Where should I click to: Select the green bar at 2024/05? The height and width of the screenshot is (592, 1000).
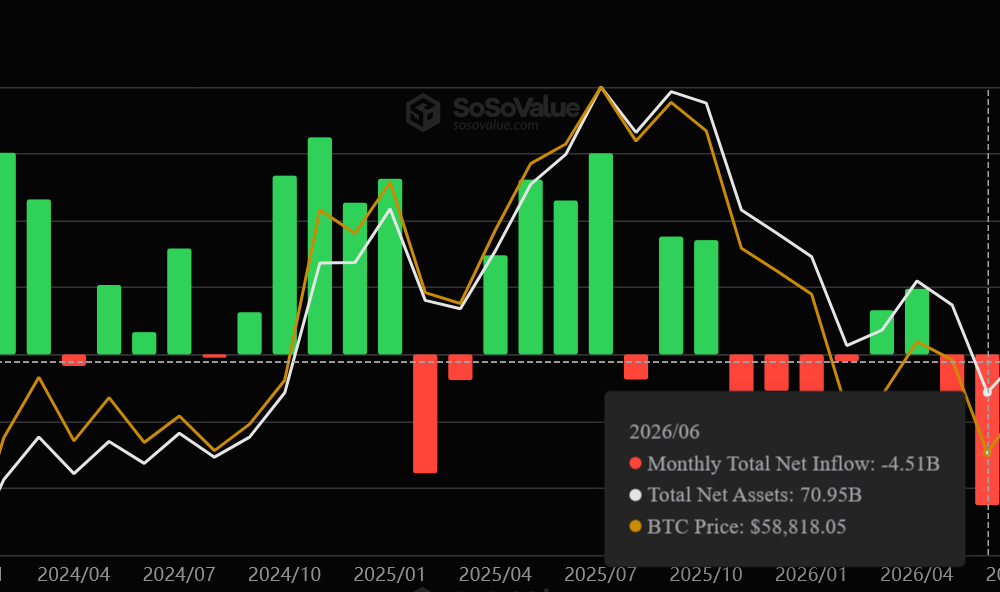pos(109,320)
